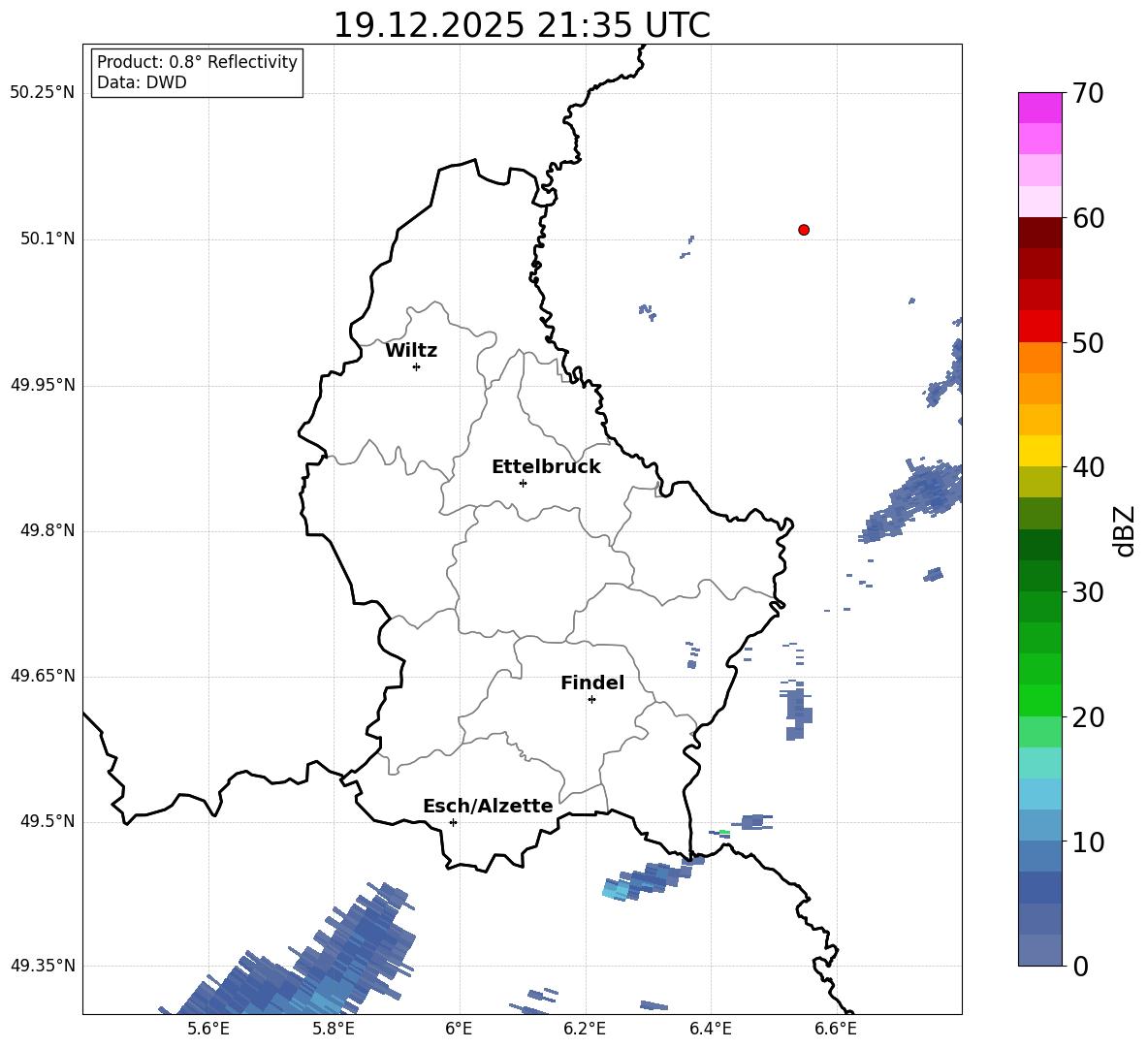Click the 49.5°N latitude label
1148x1048 pixels.
click(48, 821)
